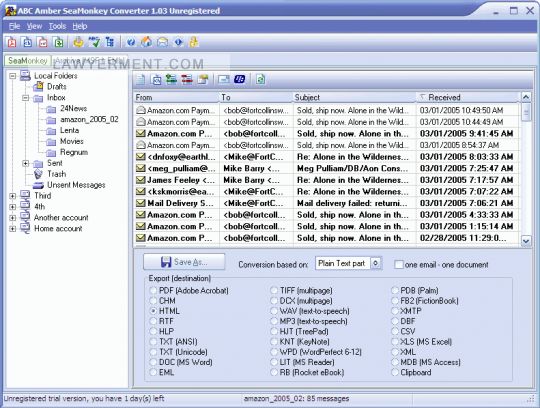Click the blue info toolbar icon
This screenshot has height=408, width=540.
(178, 42)
